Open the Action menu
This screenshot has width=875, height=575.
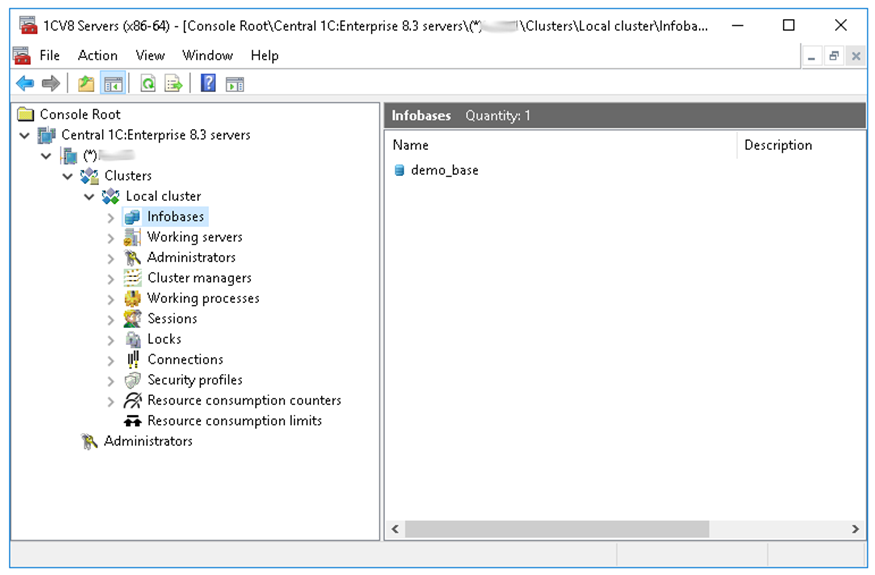click(x=97, y=55)
